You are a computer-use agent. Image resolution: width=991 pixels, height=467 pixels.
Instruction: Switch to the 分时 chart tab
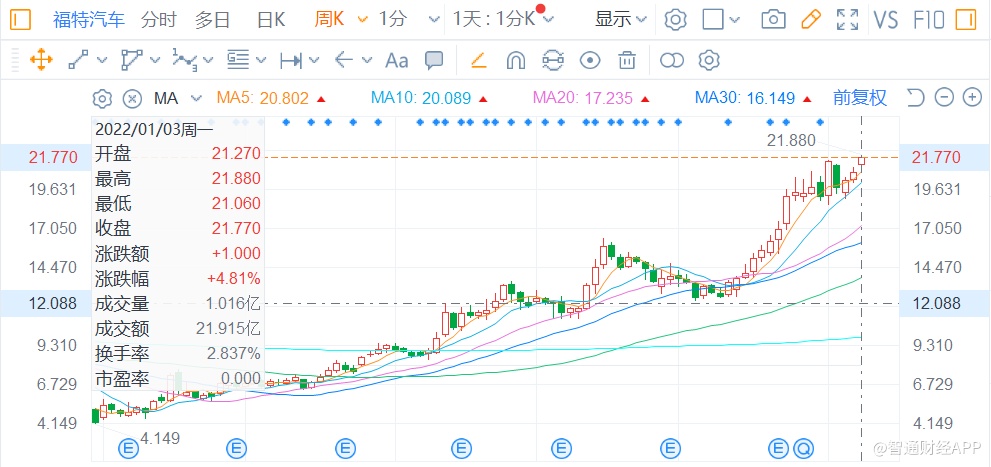click(x=159, y=20)
